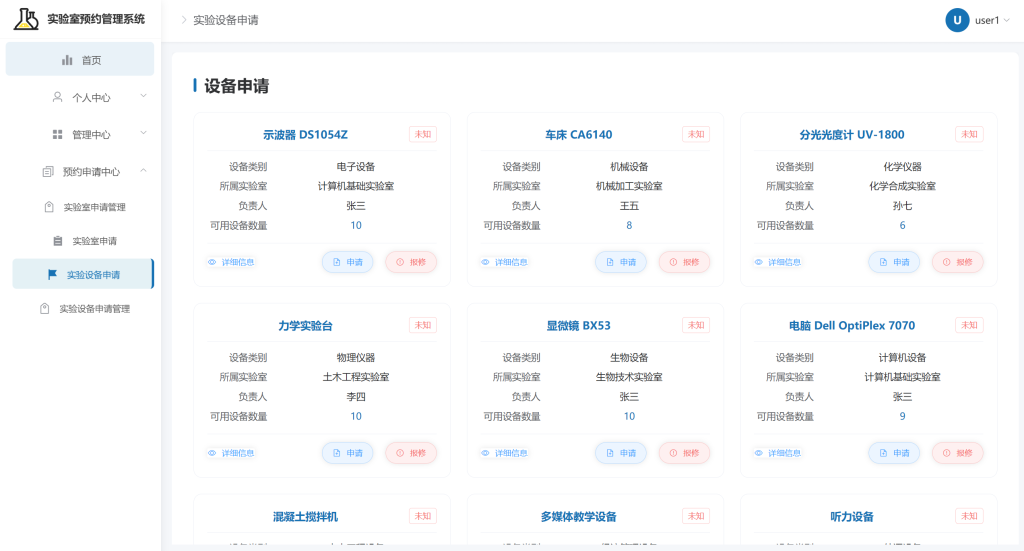
Task: Click the document icon beside 预约申请中心
Action: (48, 171)
